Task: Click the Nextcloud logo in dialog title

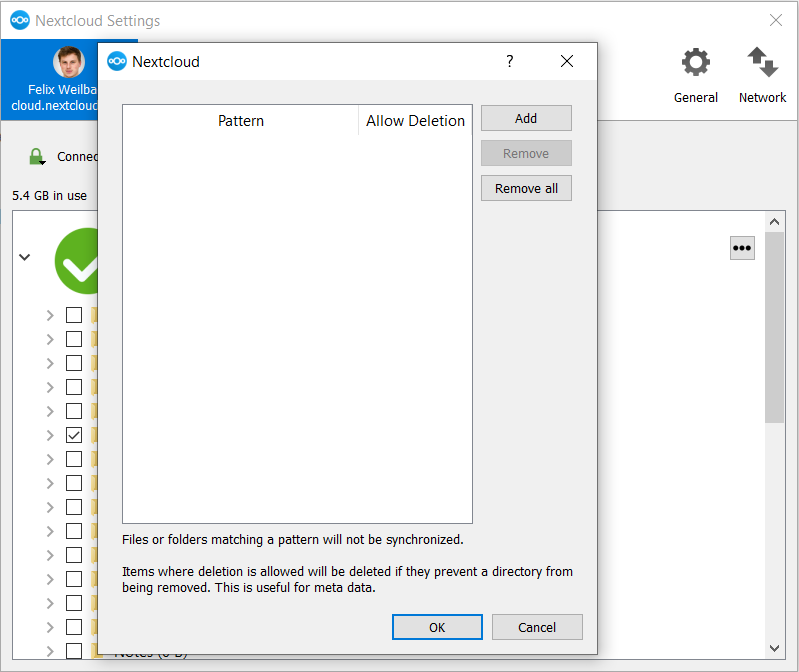Action: 117,61
